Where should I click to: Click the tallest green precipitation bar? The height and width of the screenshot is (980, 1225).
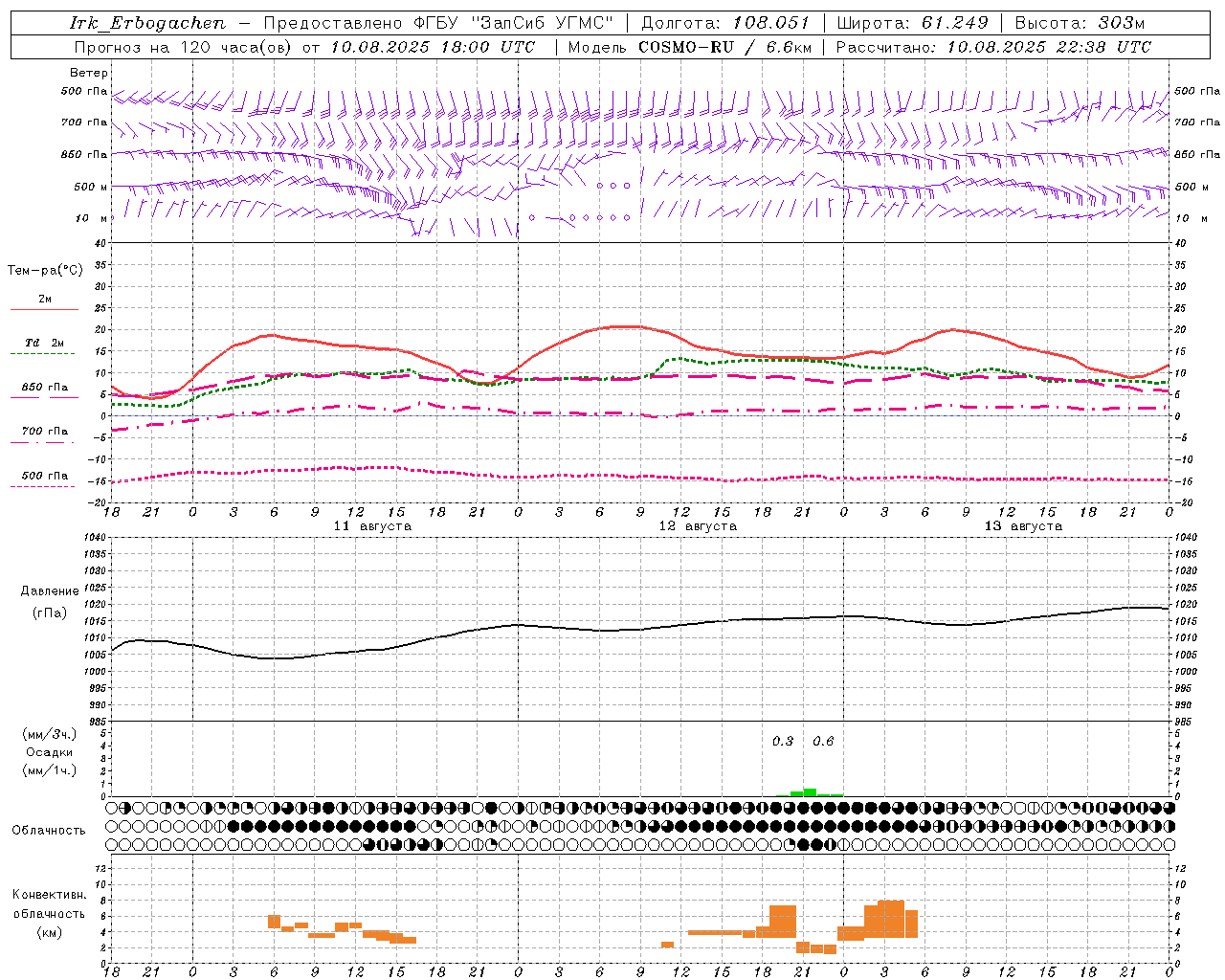810,792
